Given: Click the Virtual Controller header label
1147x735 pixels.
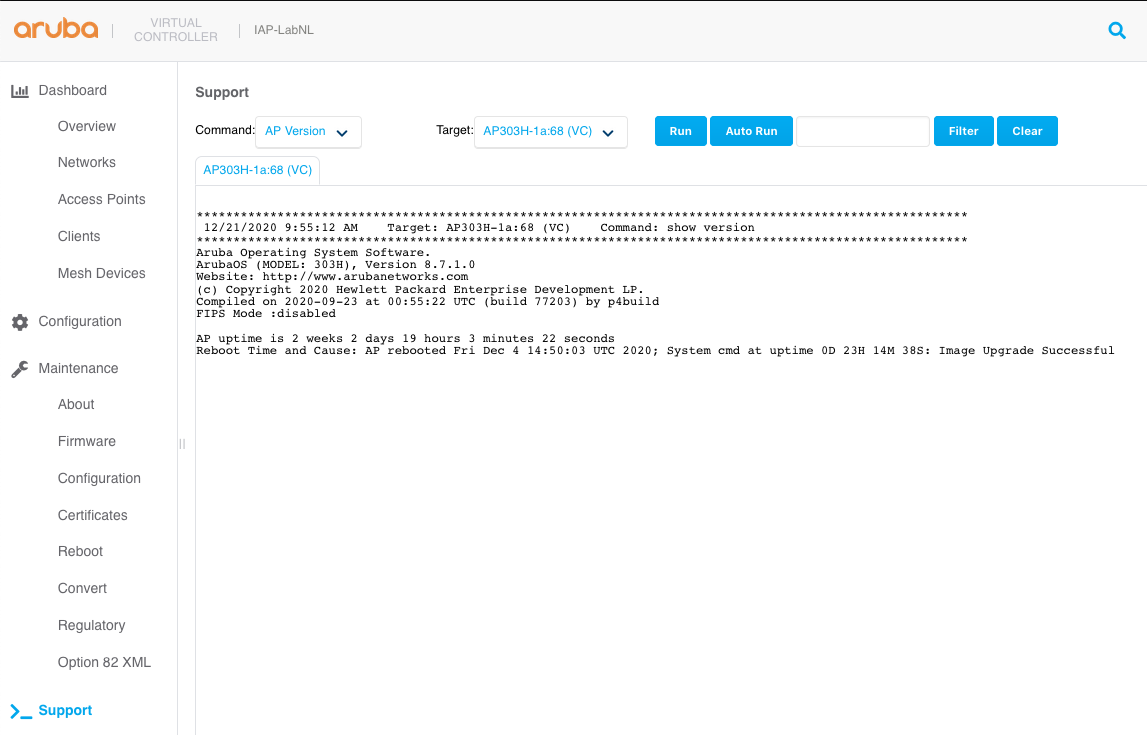Looking at the screenshot, I should pyautogui.click(x=176, y=30).
